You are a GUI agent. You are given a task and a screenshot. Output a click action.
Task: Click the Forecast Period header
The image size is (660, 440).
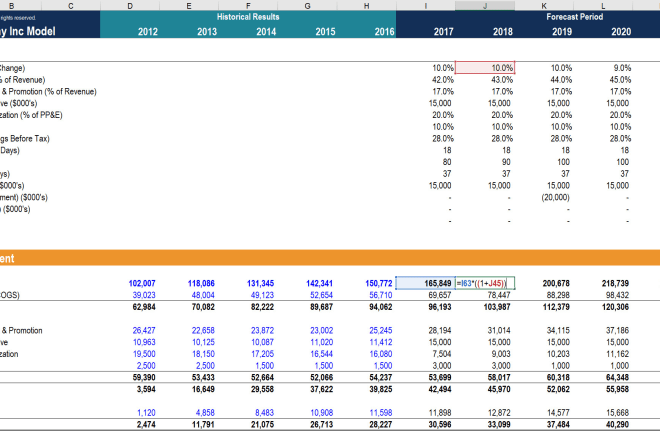[575, 17]
